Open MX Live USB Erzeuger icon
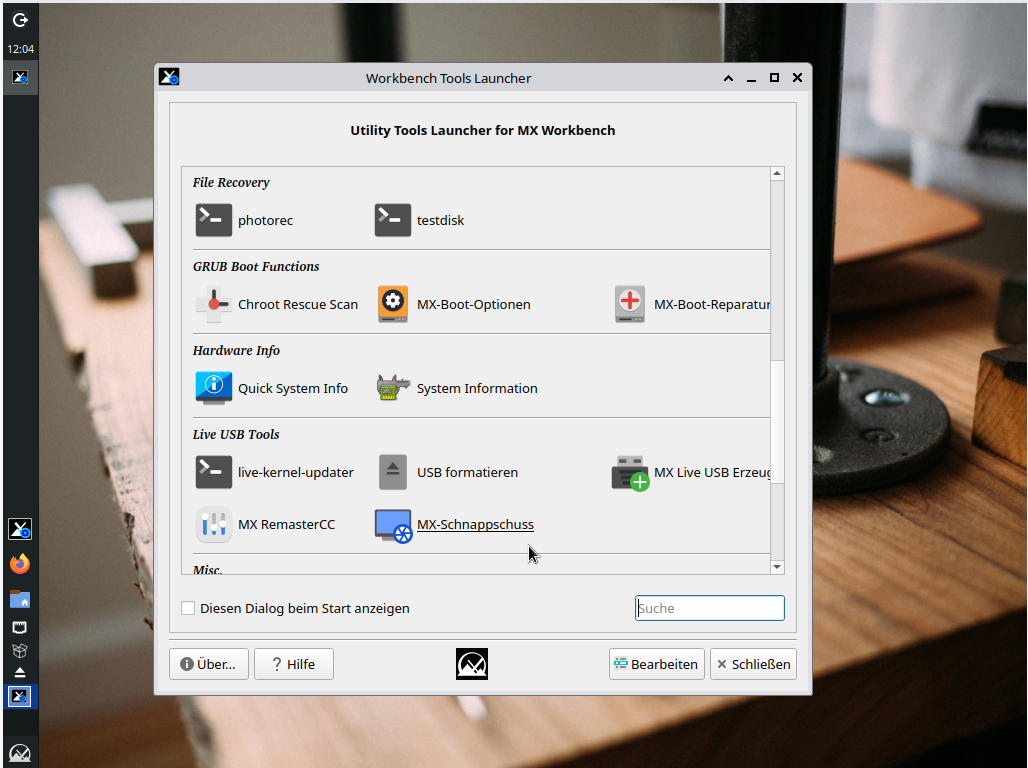This screenshot has width=1028, height=768. (x=630, y=473)
